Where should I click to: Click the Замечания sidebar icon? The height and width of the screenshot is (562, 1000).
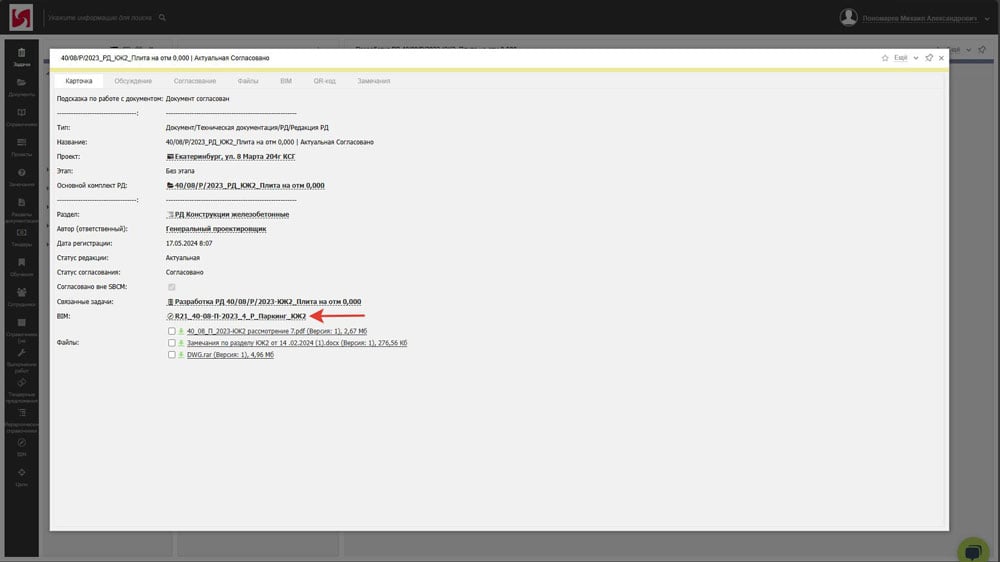pyautogui.click(x=21, y=177)
